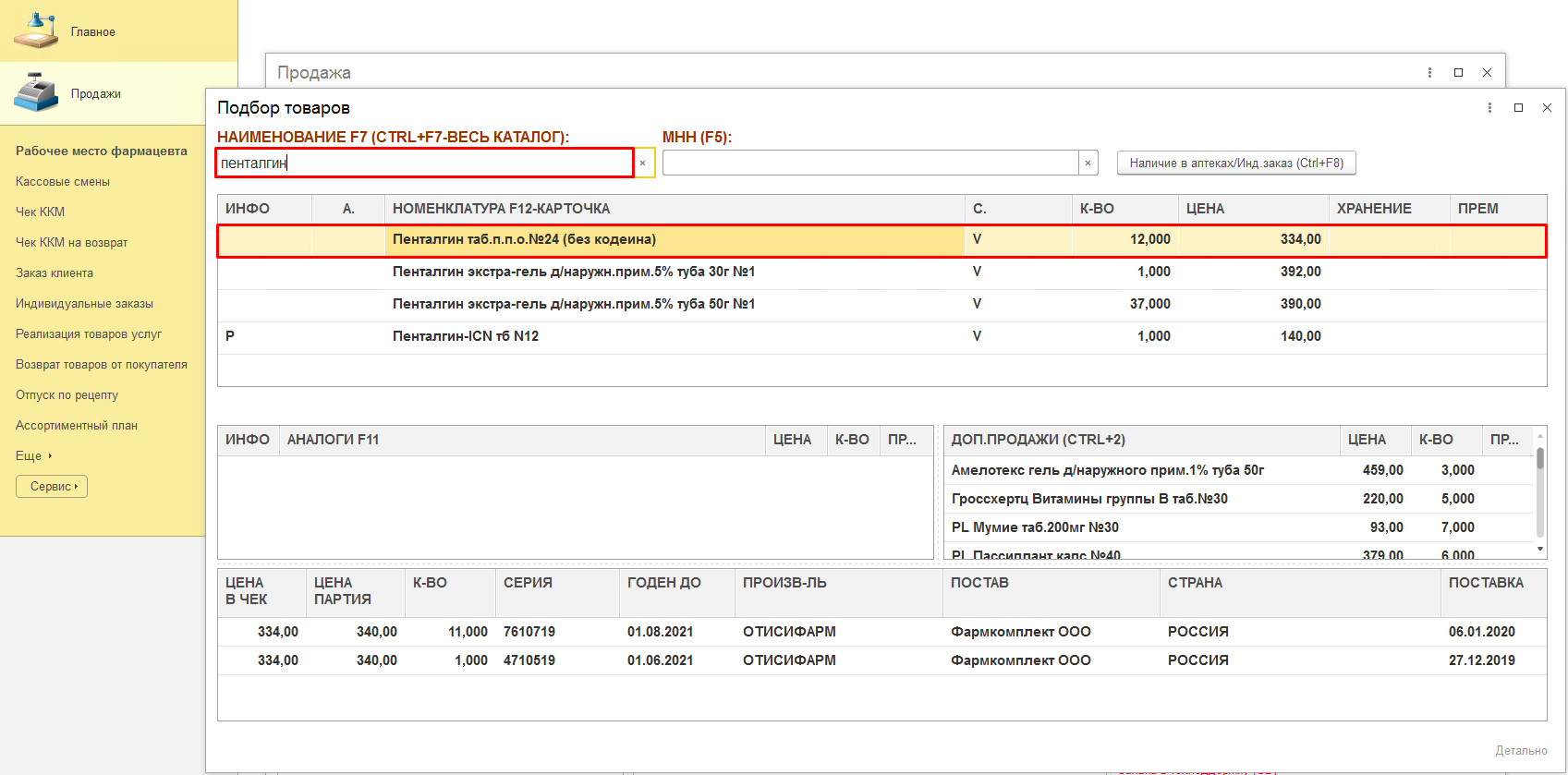
Task: Click Наличие в аптеках/Инд.заказ button
Action: pos(1236,163)
